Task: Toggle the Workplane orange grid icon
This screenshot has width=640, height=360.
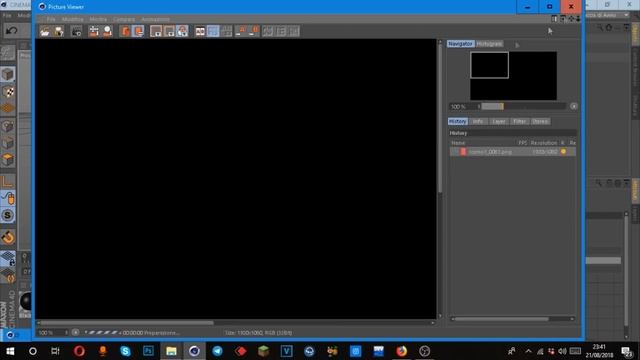Action: [x=8, y=109]
